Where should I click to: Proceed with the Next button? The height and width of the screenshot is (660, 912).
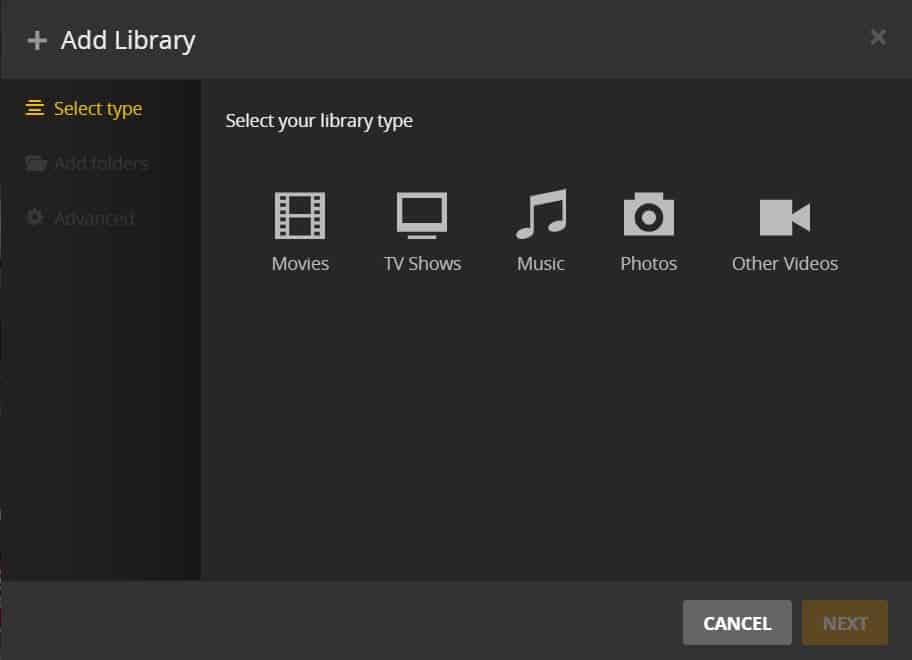845,623
